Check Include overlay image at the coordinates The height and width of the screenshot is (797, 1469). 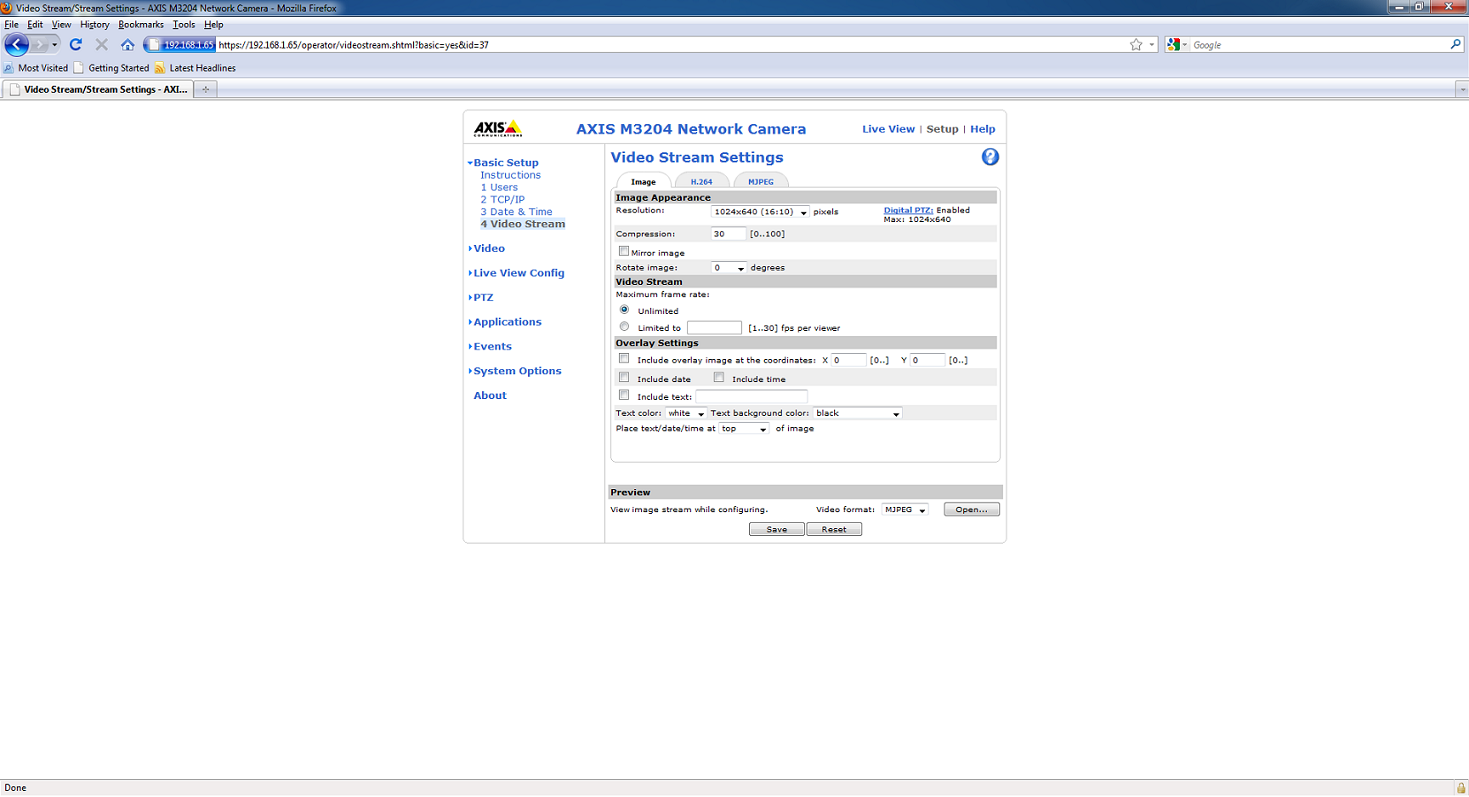tap(624, 358)
